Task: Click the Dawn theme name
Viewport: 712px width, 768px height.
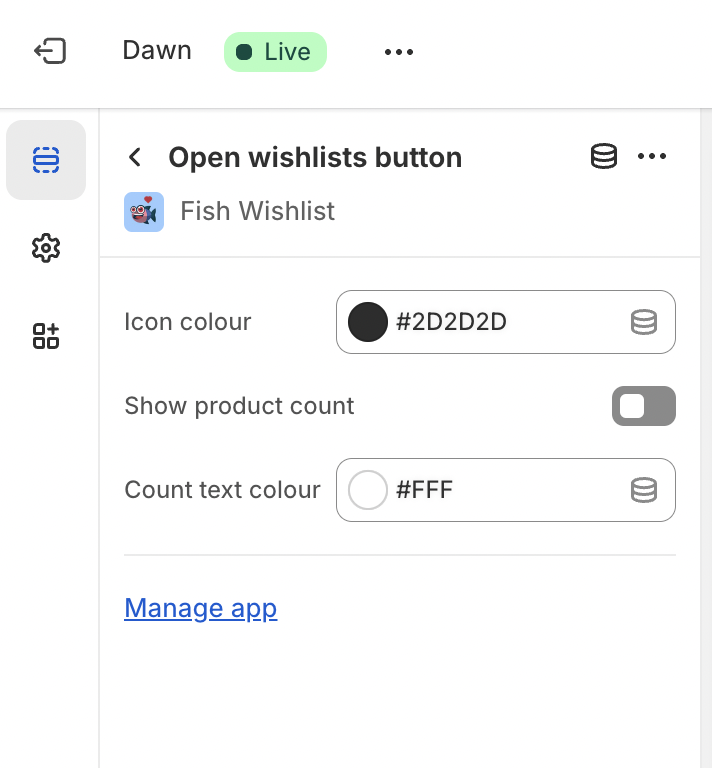Action: (x=157, y=51)
